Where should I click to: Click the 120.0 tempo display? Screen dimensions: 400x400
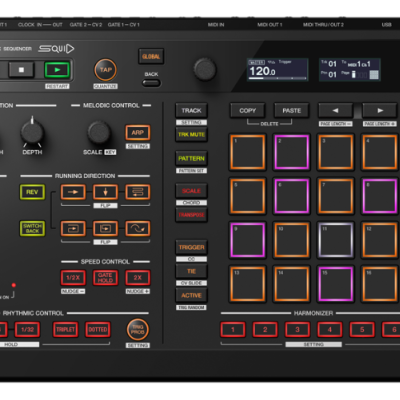pos(277,70)
